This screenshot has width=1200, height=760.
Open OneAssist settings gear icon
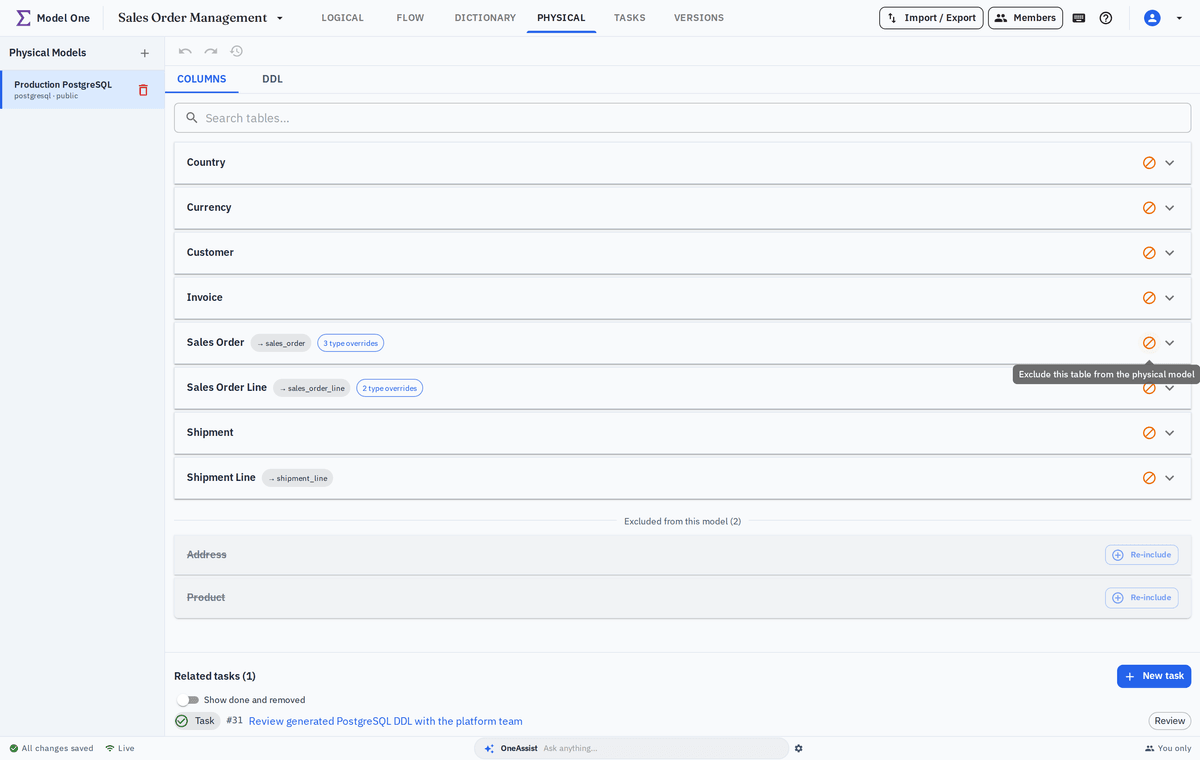click(798, 748)
